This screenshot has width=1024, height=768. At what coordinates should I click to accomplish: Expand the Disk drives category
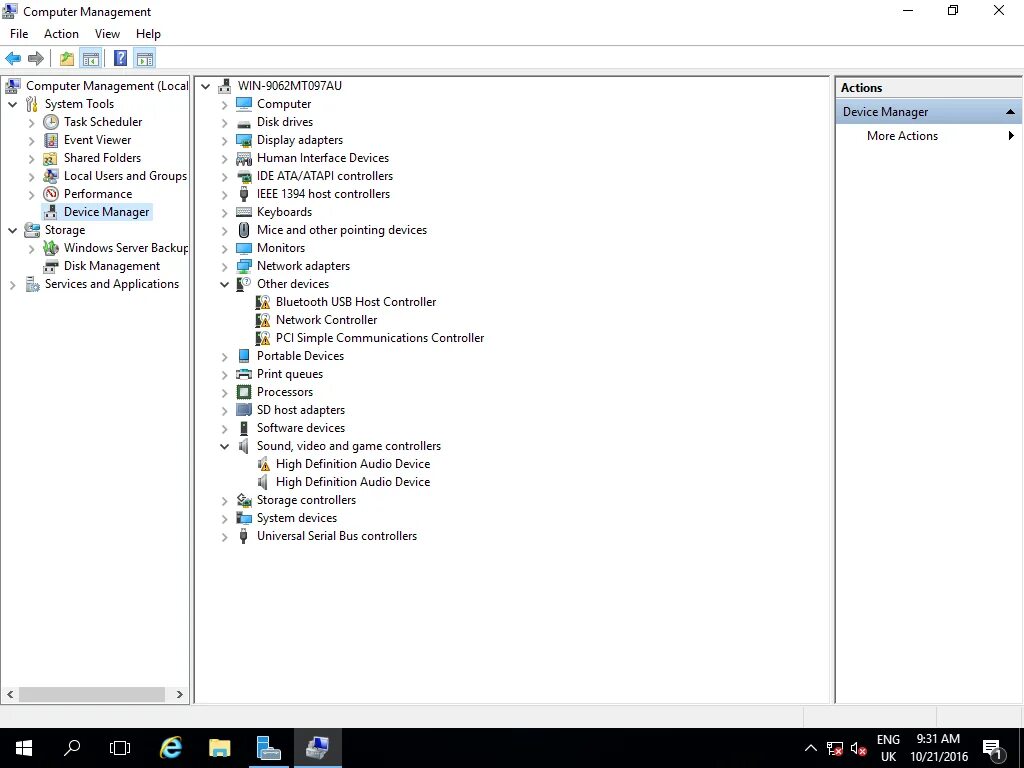(225, 123)
